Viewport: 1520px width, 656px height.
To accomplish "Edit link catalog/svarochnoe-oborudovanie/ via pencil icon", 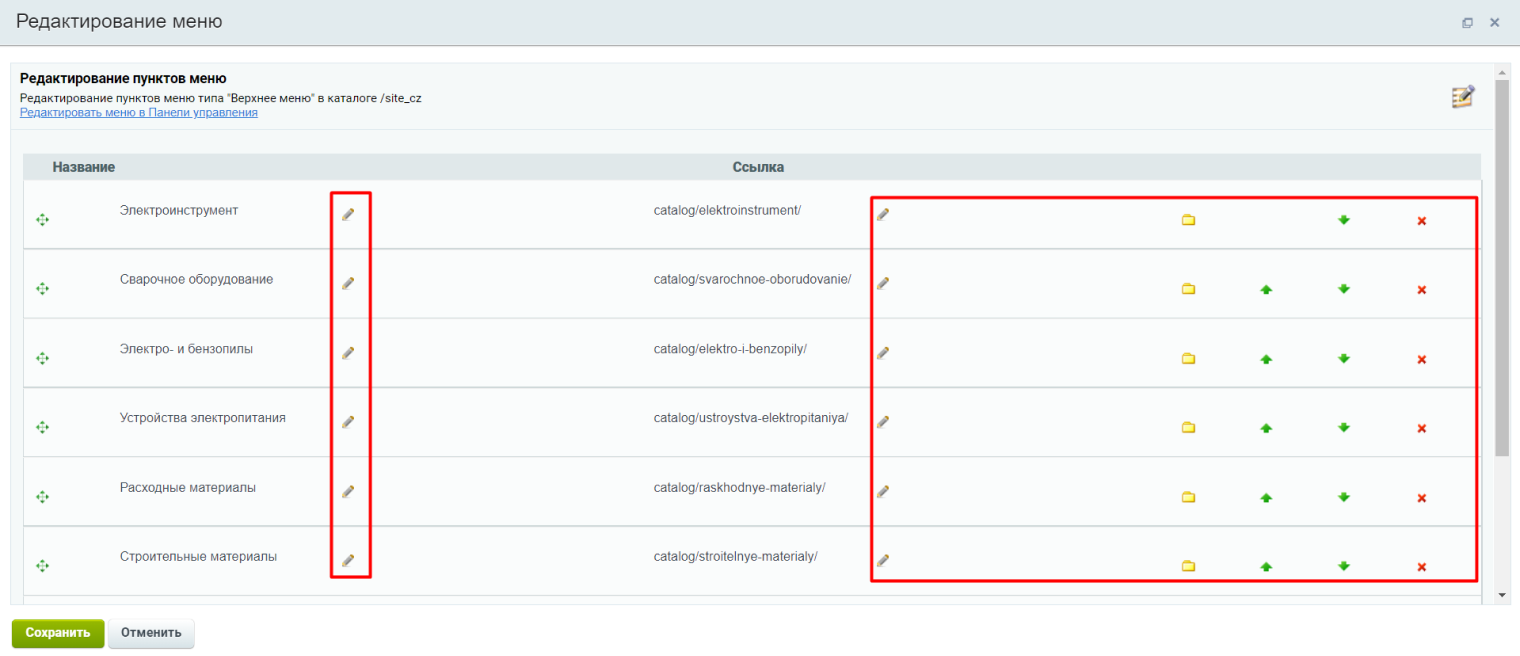I will pos(883,283).
